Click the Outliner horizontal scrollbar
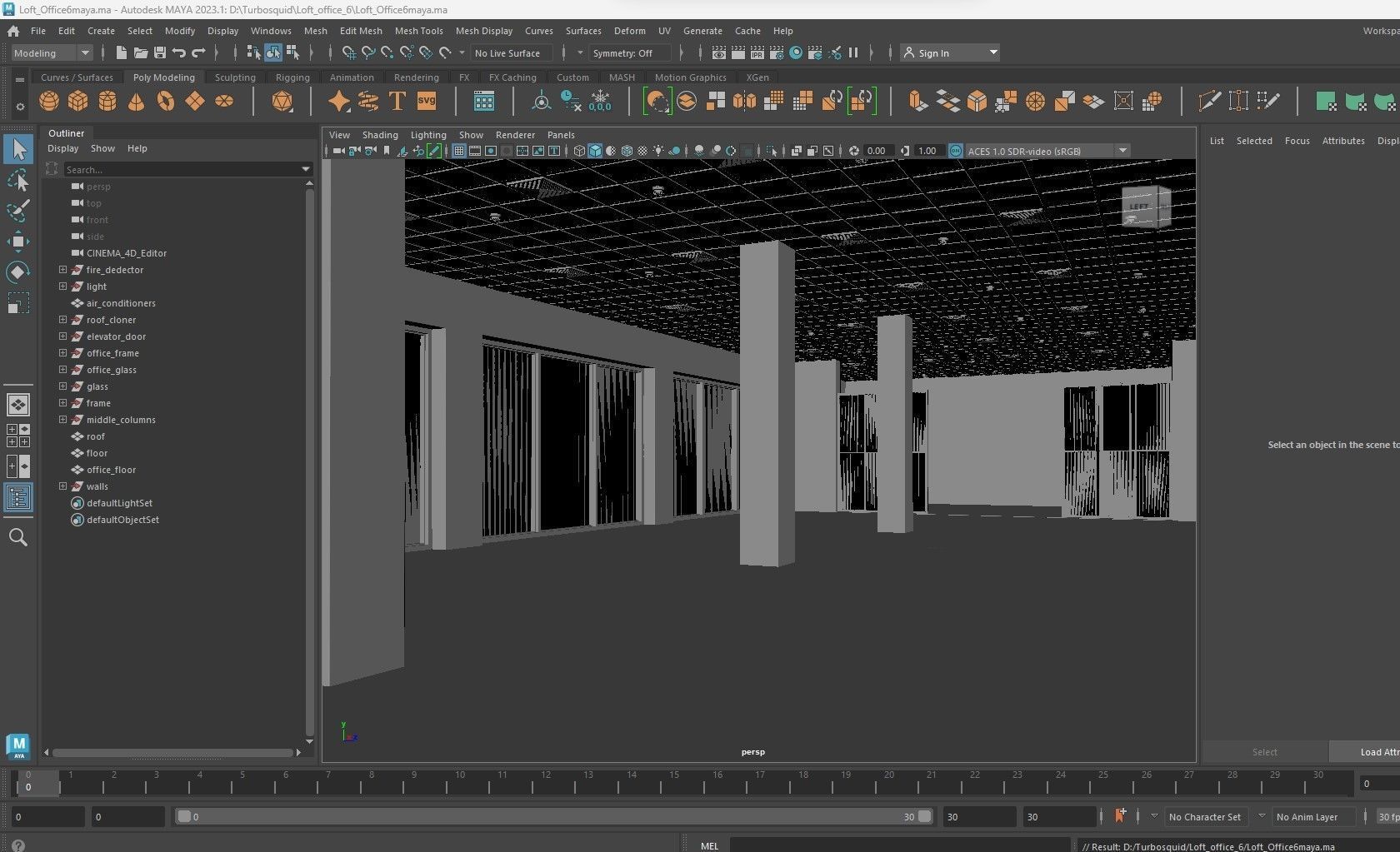This screenshot has width=1400, height=852. tap(172, 752)
